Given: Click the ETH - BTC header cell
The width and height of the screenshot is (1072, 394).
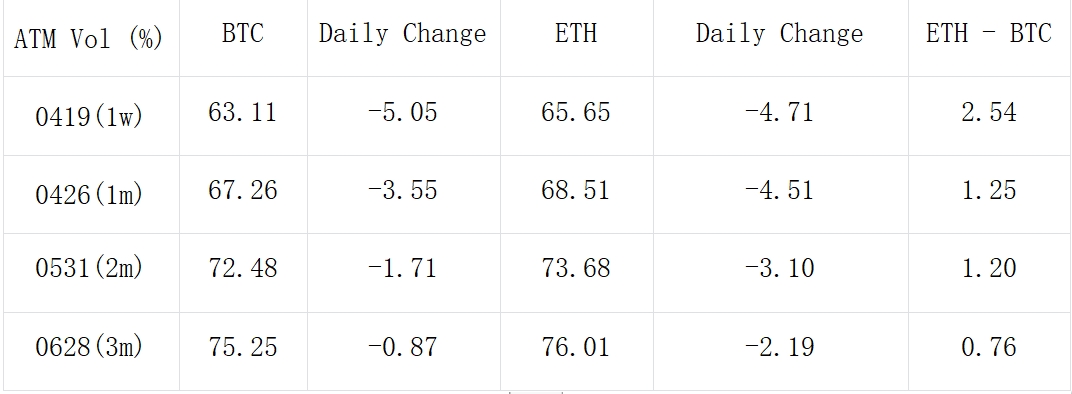Looking at the screenshot, I should [989, 38].
